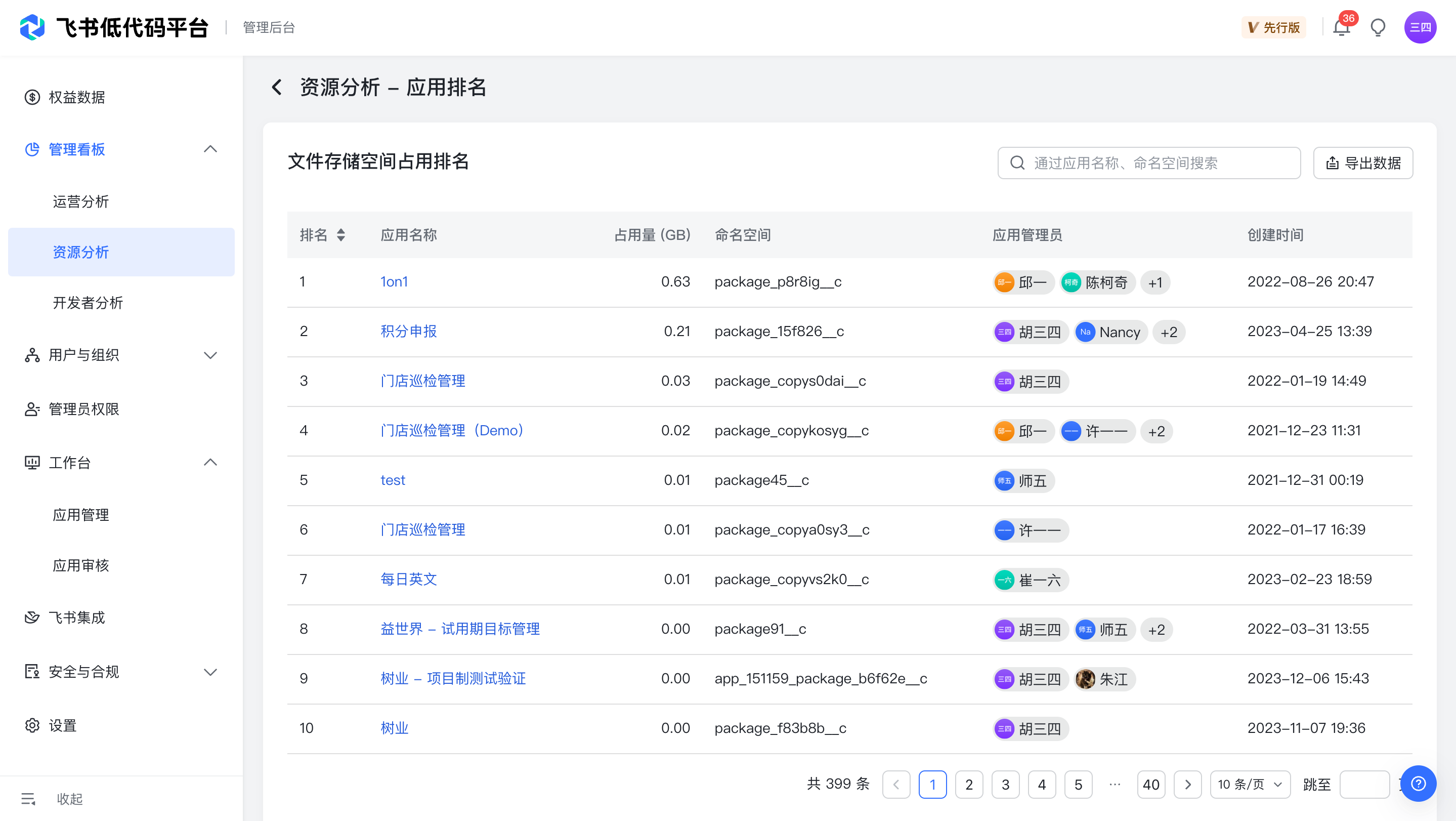Open 设置 with the gear icon
The height and width of the screenshot is (821, 1456).
pos(32,725)
